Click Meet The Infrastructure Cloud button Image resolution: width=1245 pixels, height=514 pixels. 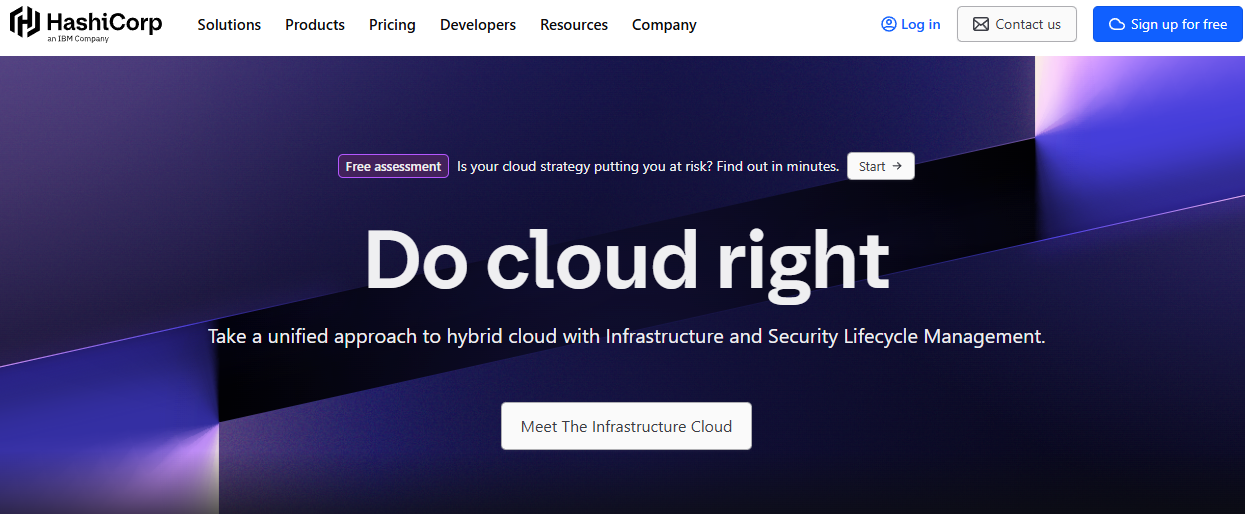point(626,426)
